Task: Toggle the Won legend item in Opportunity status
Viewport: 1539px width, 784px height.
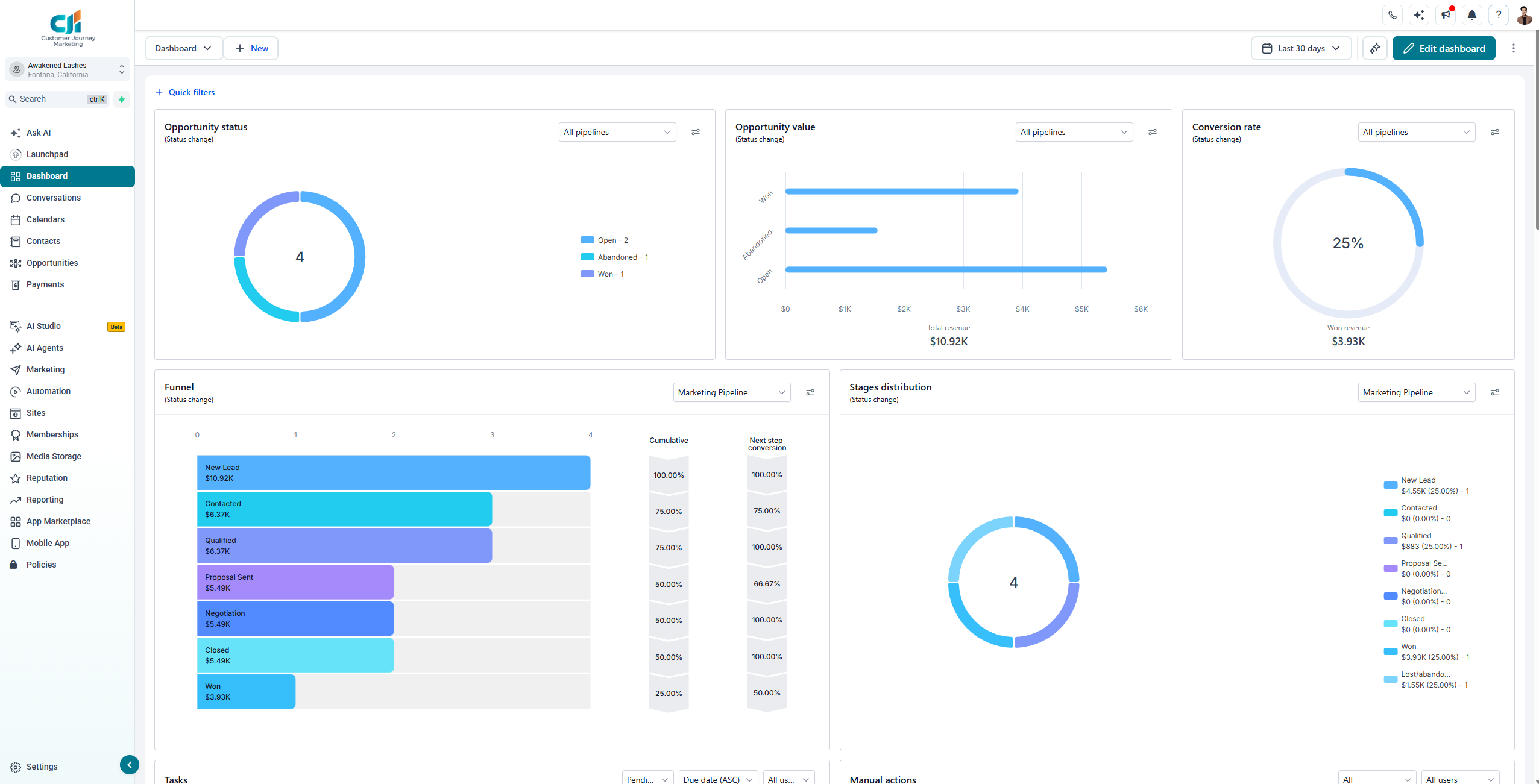Action: [602, 274]
